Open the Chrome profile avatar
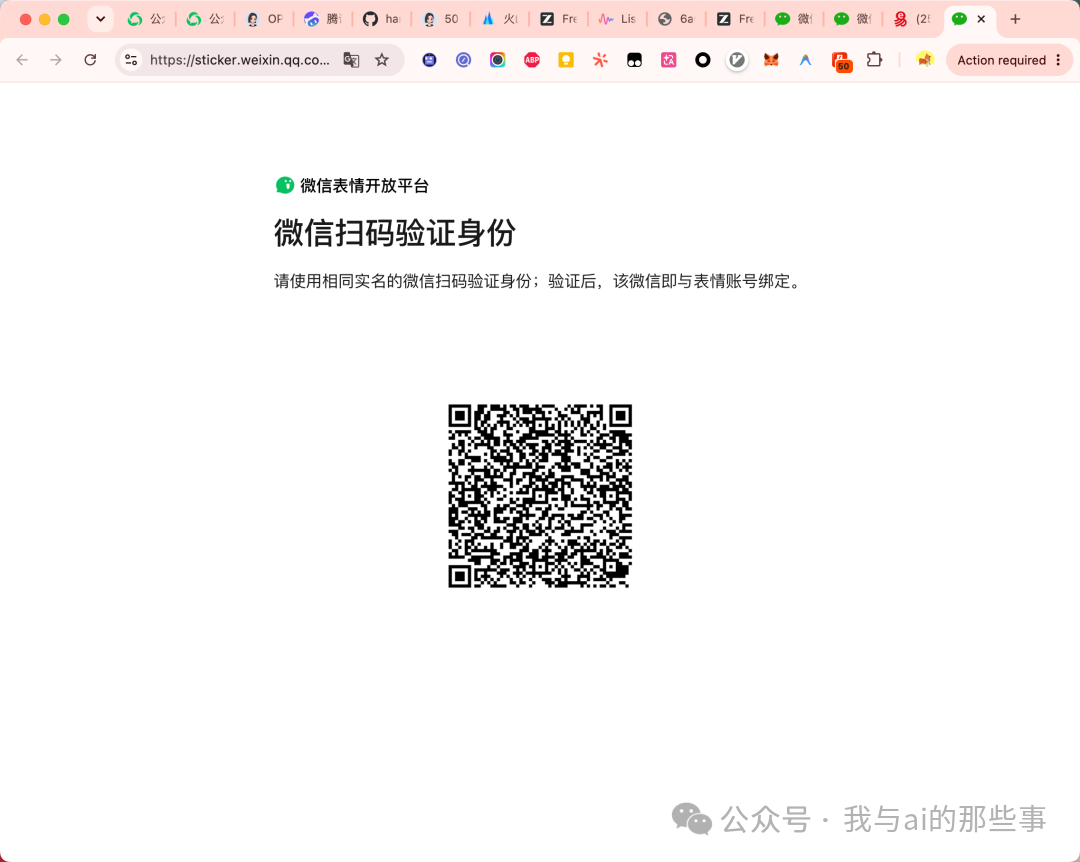Image resolution: width=1080 pixels, height=862 pixels. pyautogui.click(x=924, y=60)
